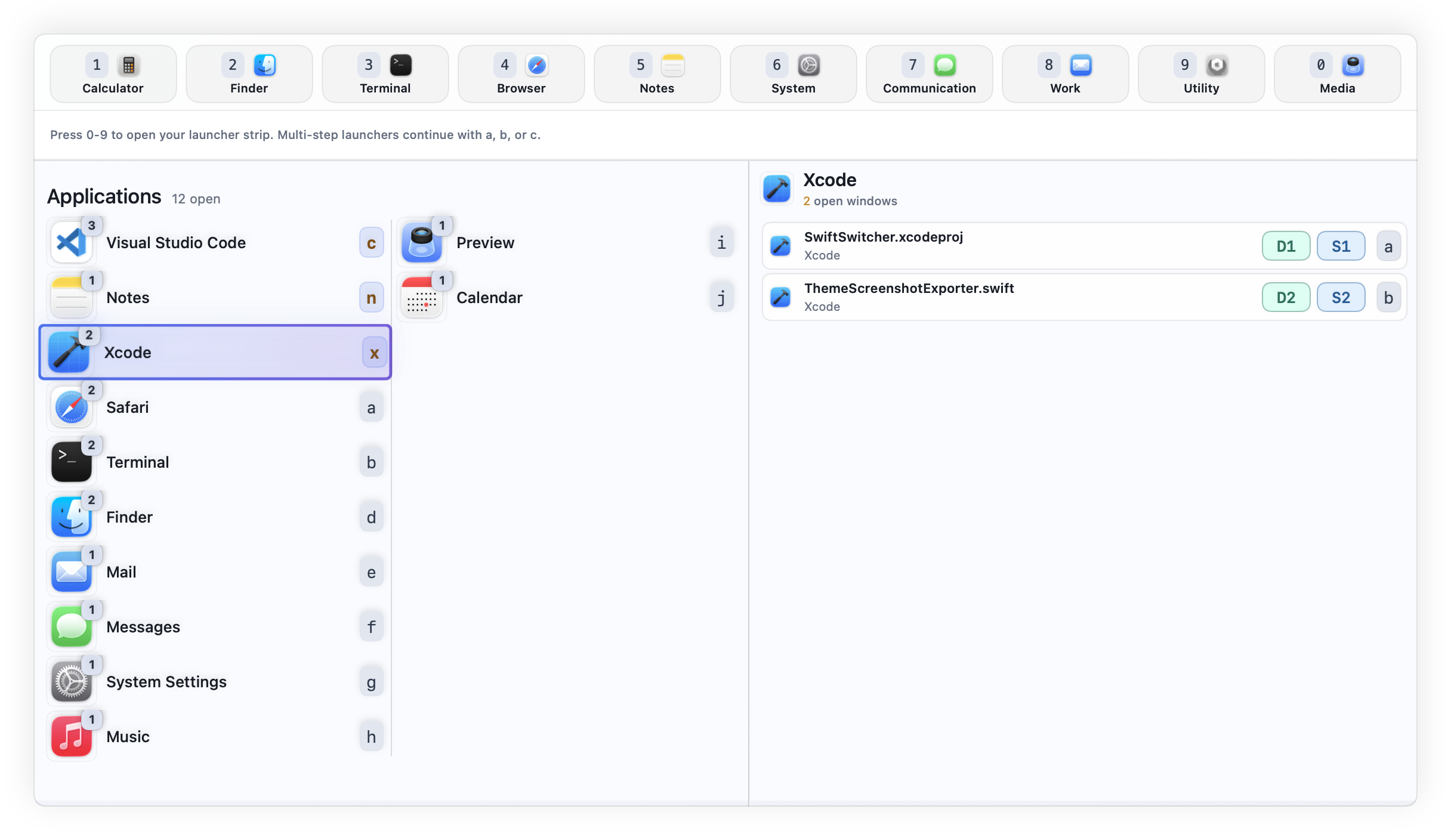Click the 'h' shortcut key beside Music
Image resolution: width=1451 pixels, height=840 pixels.
coord(371,737)
